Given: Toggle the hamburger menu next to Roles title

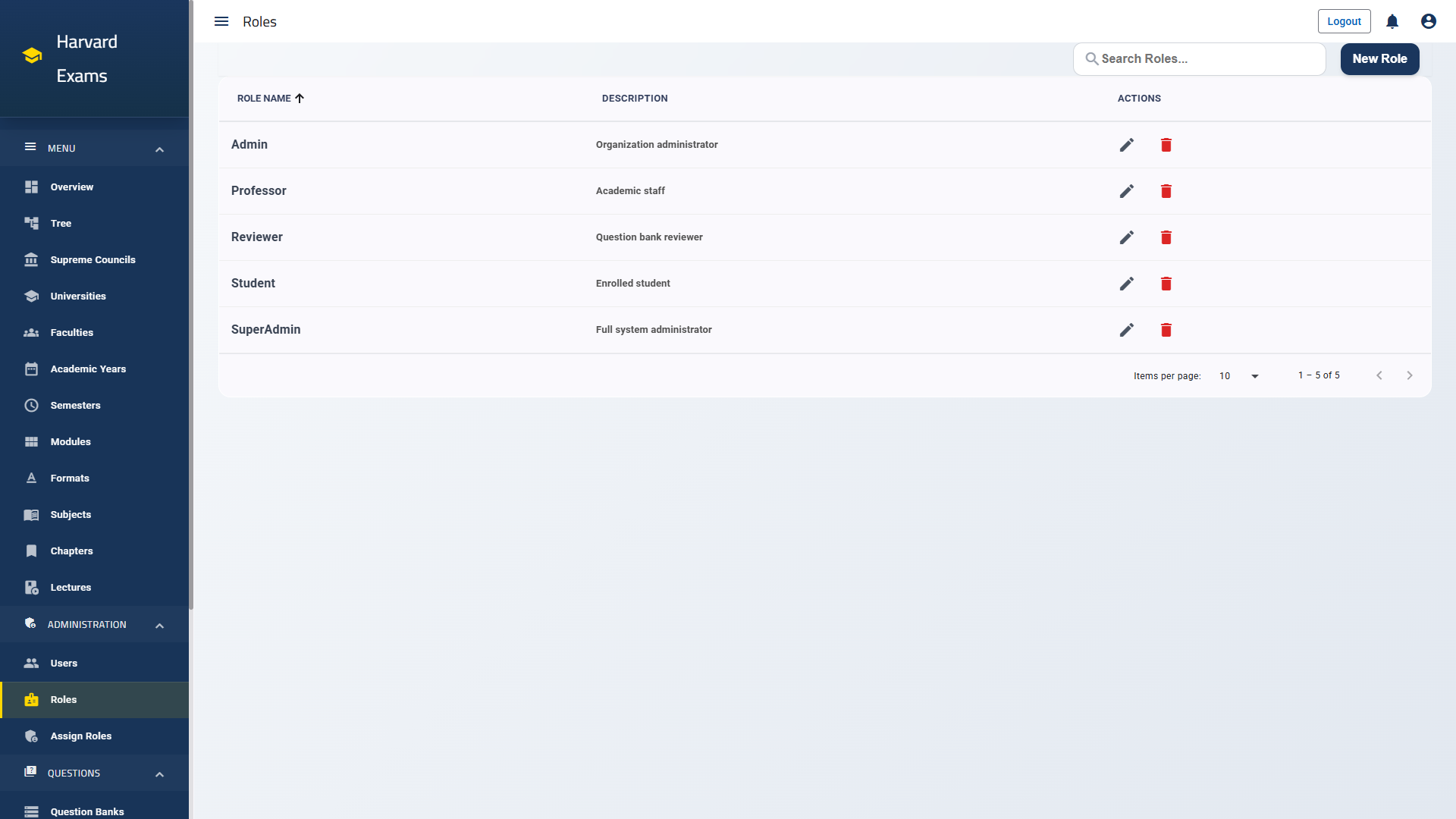Looking at the screenshot, I should 221,21.
